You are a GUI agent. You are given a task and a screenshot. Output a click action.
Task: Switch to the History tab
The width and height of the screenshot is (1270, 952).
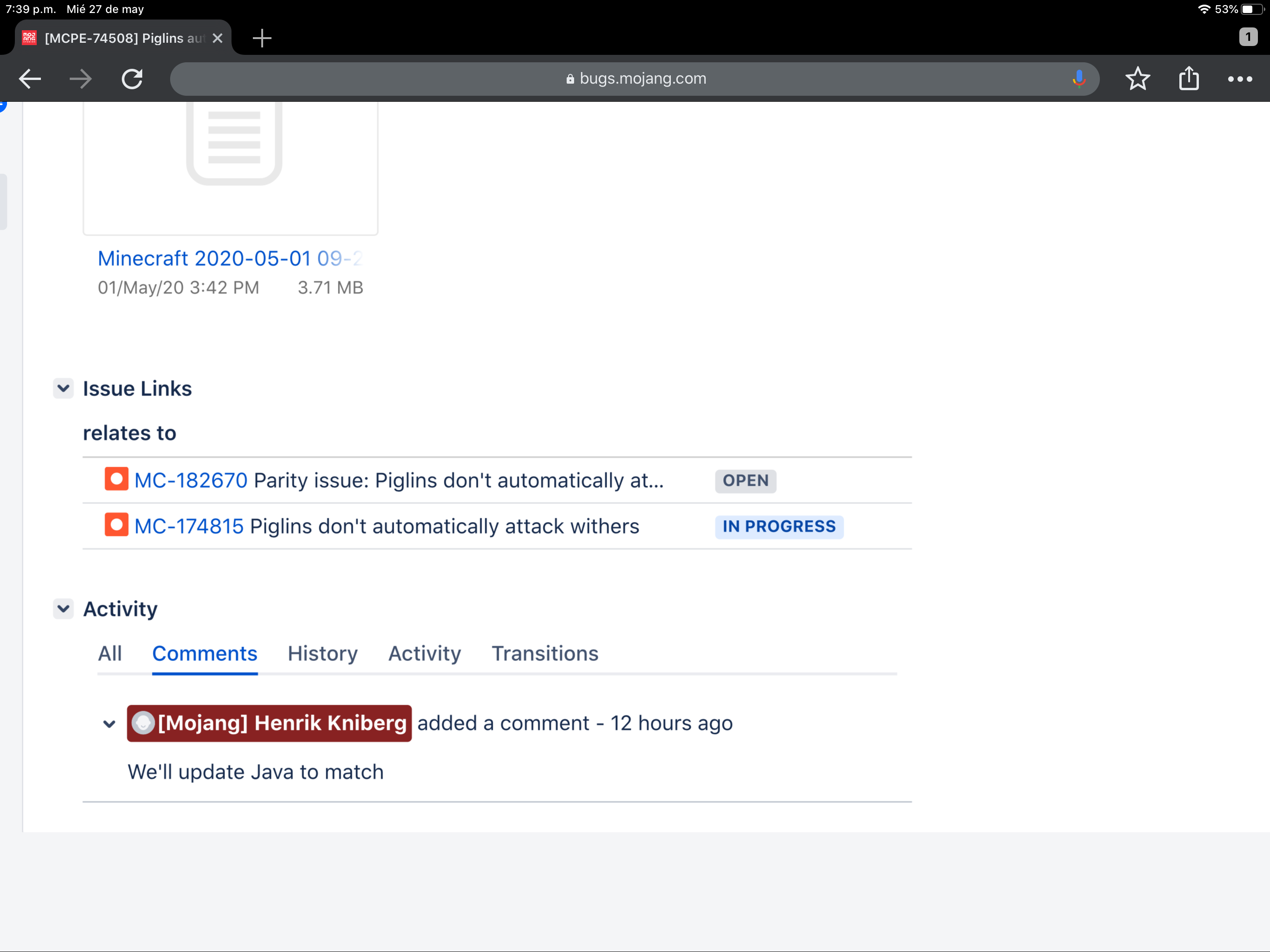(322, 654)
